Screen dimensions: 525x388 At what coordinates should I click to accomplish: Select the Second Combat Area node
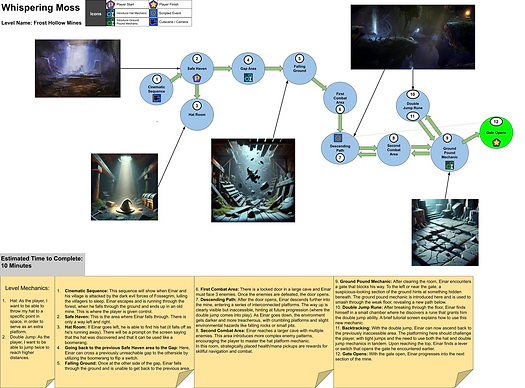point(393,150)
